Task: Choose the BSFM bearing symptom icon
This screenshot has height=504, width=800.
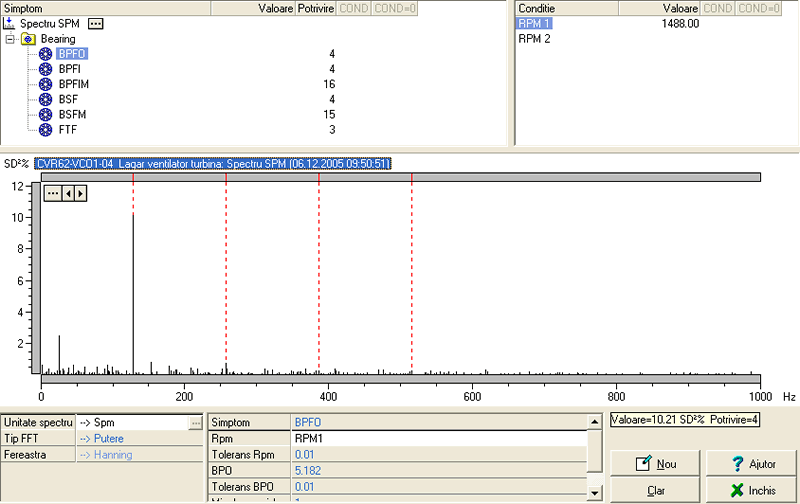Action: click(45, 114)
